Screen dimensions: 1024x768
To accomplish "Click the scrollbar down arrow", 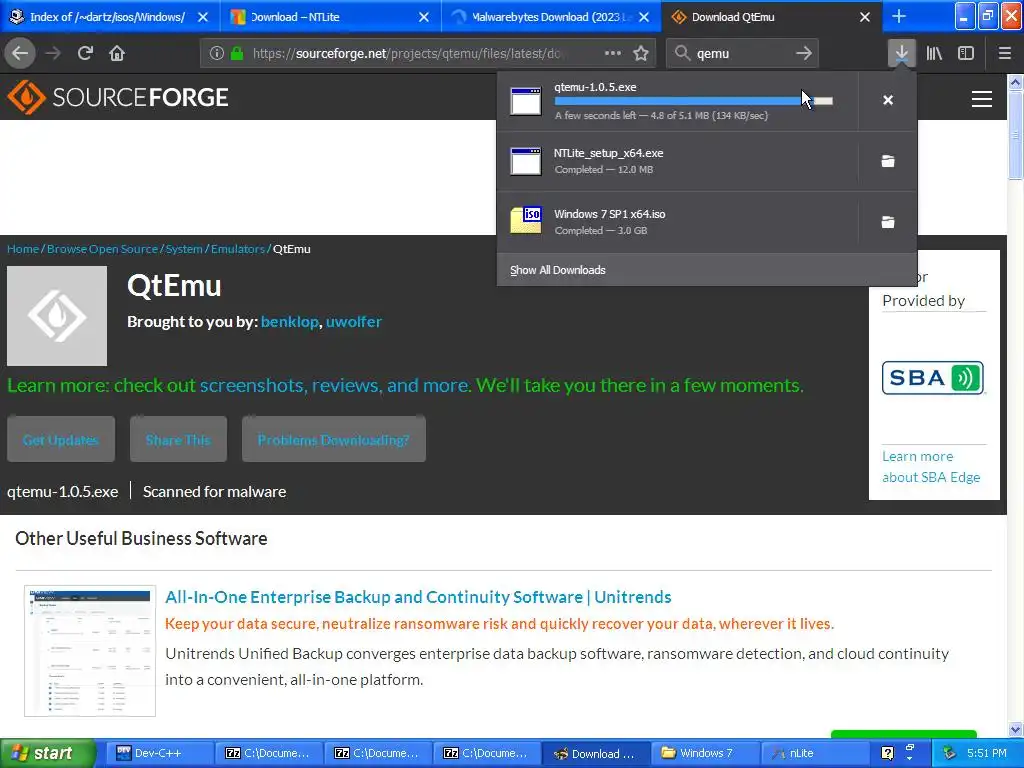I will tap(1016, 729).
